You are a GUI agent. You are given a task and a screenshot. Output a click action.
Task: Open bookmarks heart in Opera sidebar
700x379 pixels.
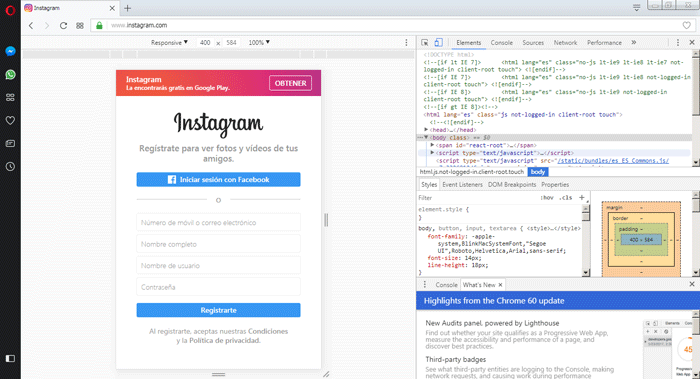[10, 120]
